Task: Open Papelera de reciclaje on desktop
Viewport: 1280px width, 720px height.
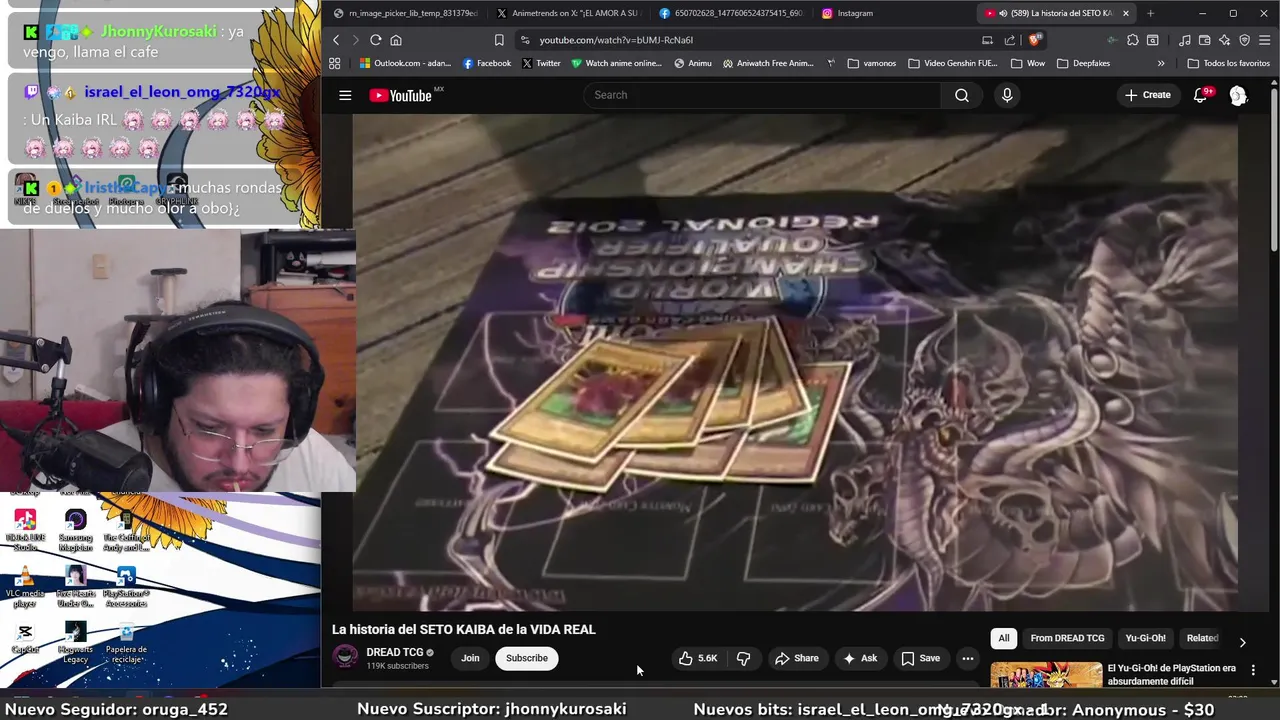Action: click(126, 643)
